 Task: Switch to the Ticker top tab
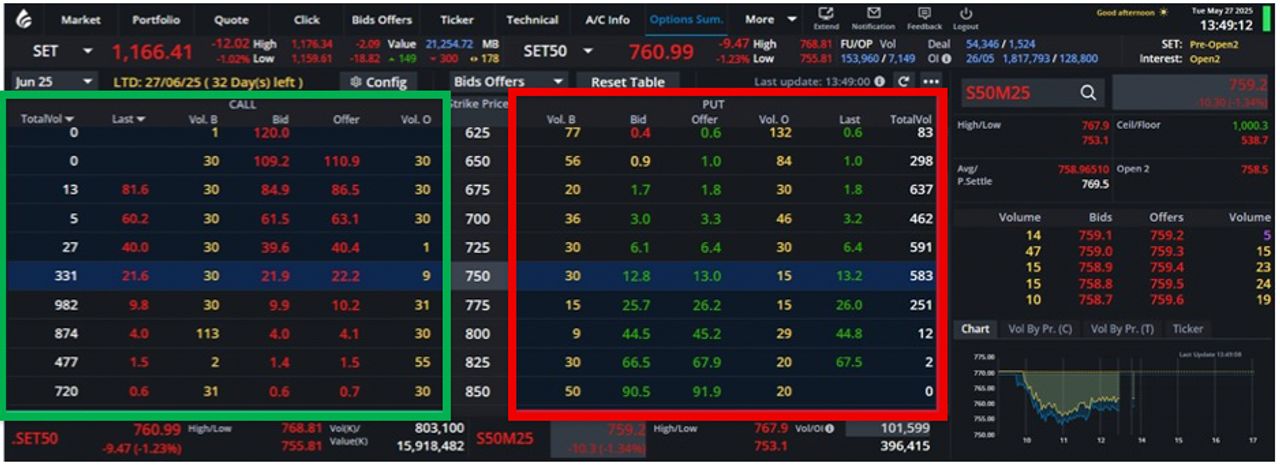(457, 19)
